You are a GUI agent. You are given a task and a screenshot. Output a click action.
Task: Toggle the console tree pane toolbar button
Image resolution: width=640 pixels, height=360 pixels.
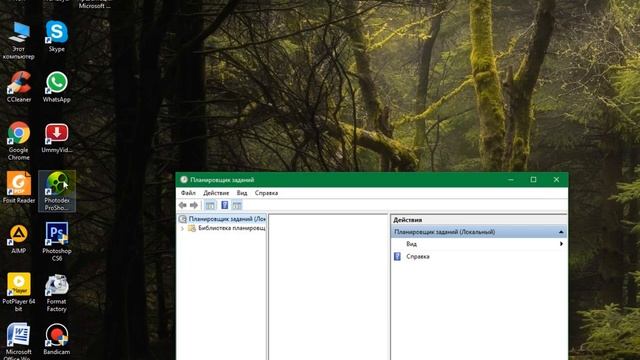pos(210,205)
